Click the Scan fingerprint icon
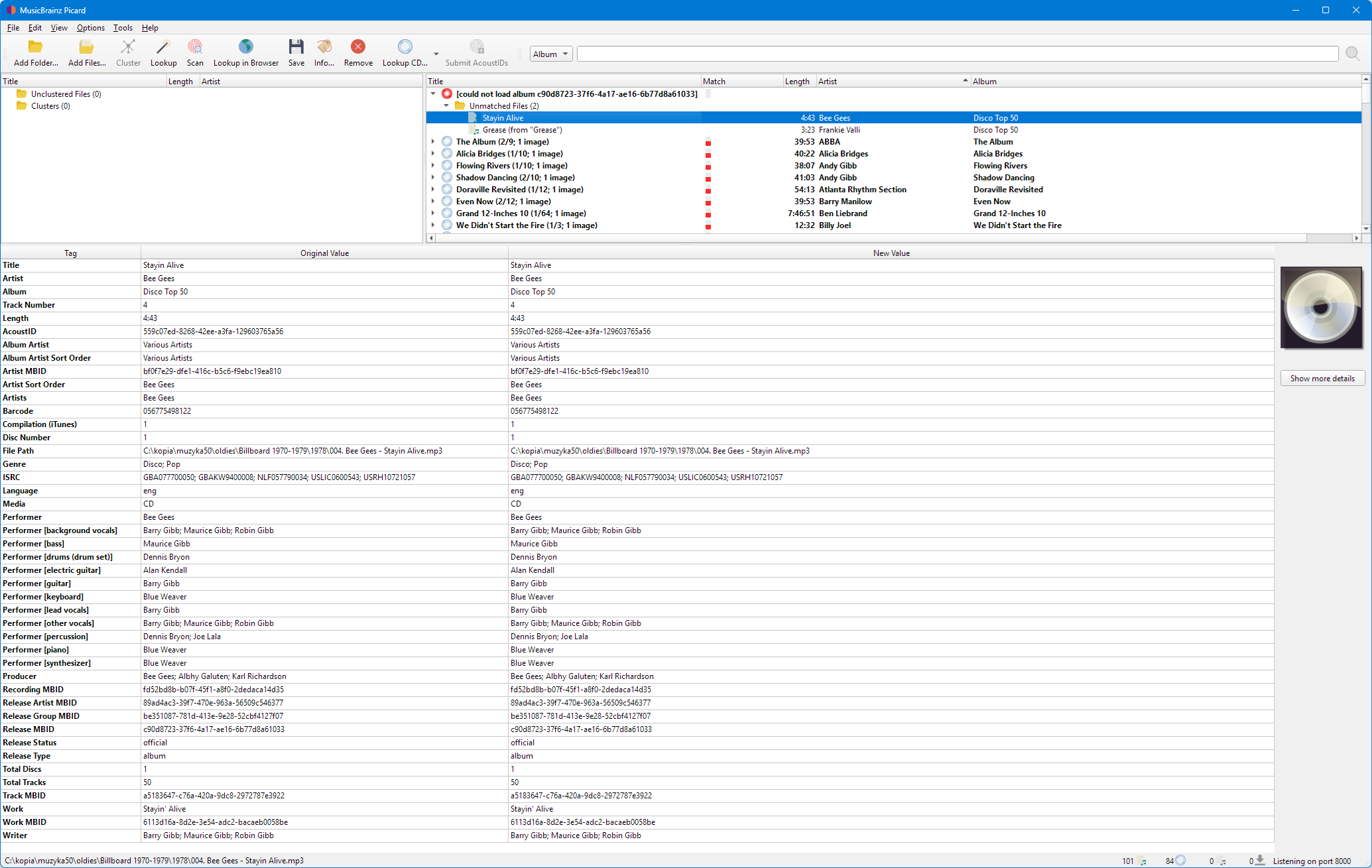 [195, 47]
